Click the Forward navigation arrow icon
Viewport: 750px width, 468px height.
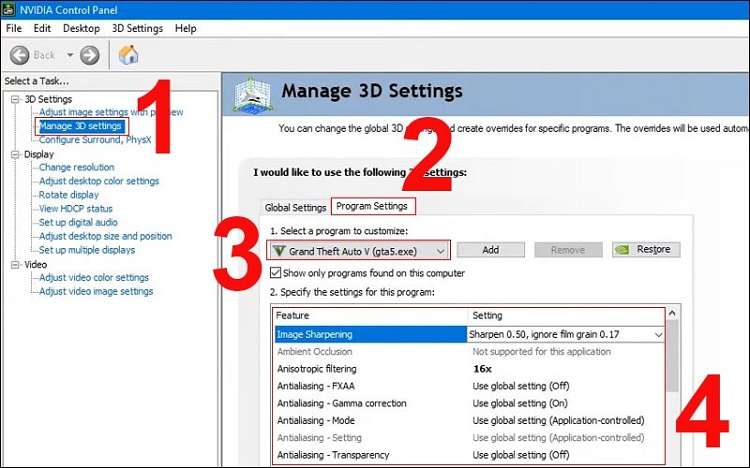(89, 55)
